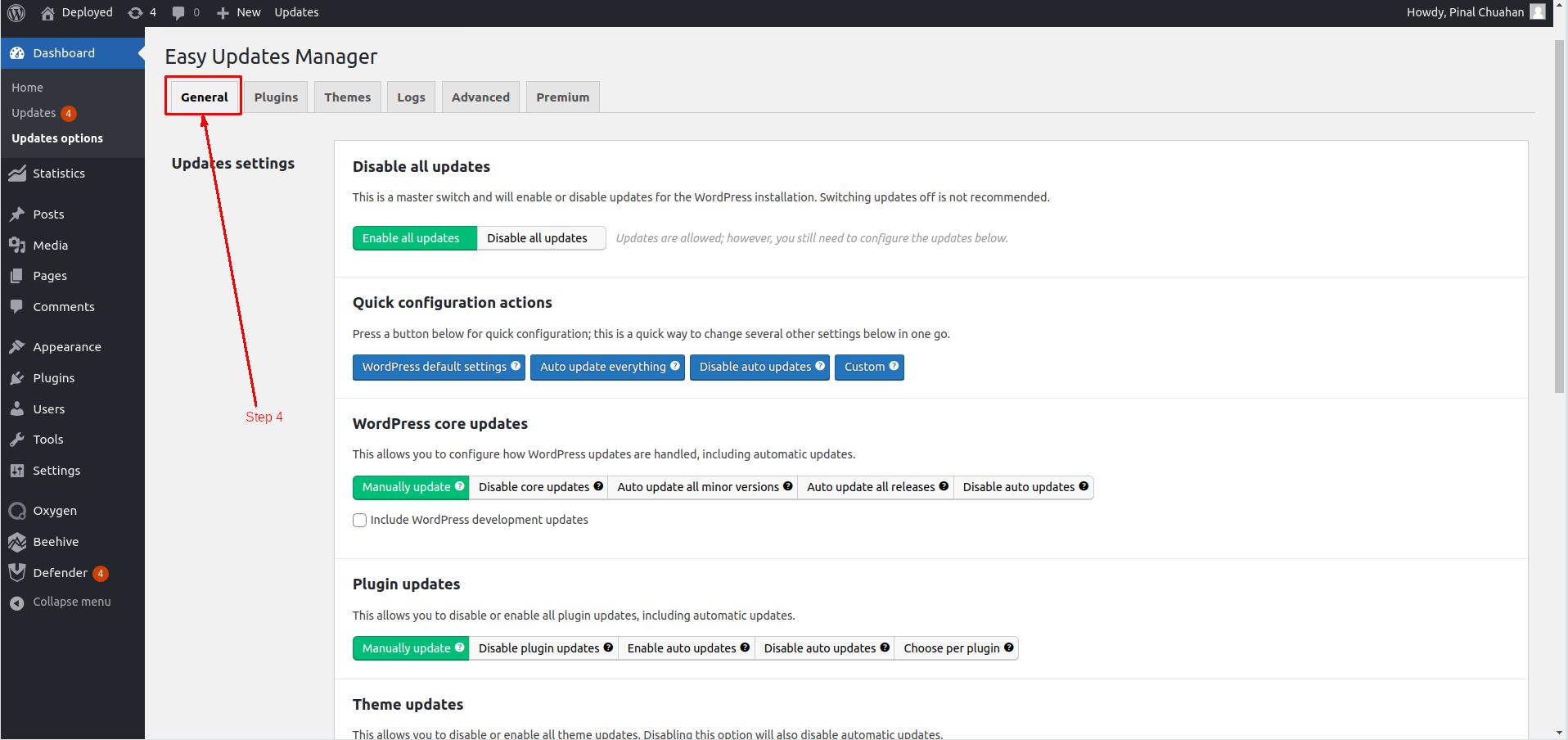Click the Oxygen icon in sidebar
This screenshot has width=1568, height=740.
pos(17,511)
